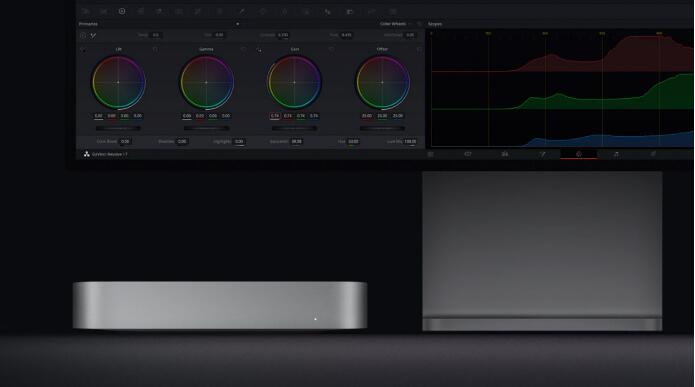
Task: Toggle auto balance icon under Primaries
Action: (83, 35)
